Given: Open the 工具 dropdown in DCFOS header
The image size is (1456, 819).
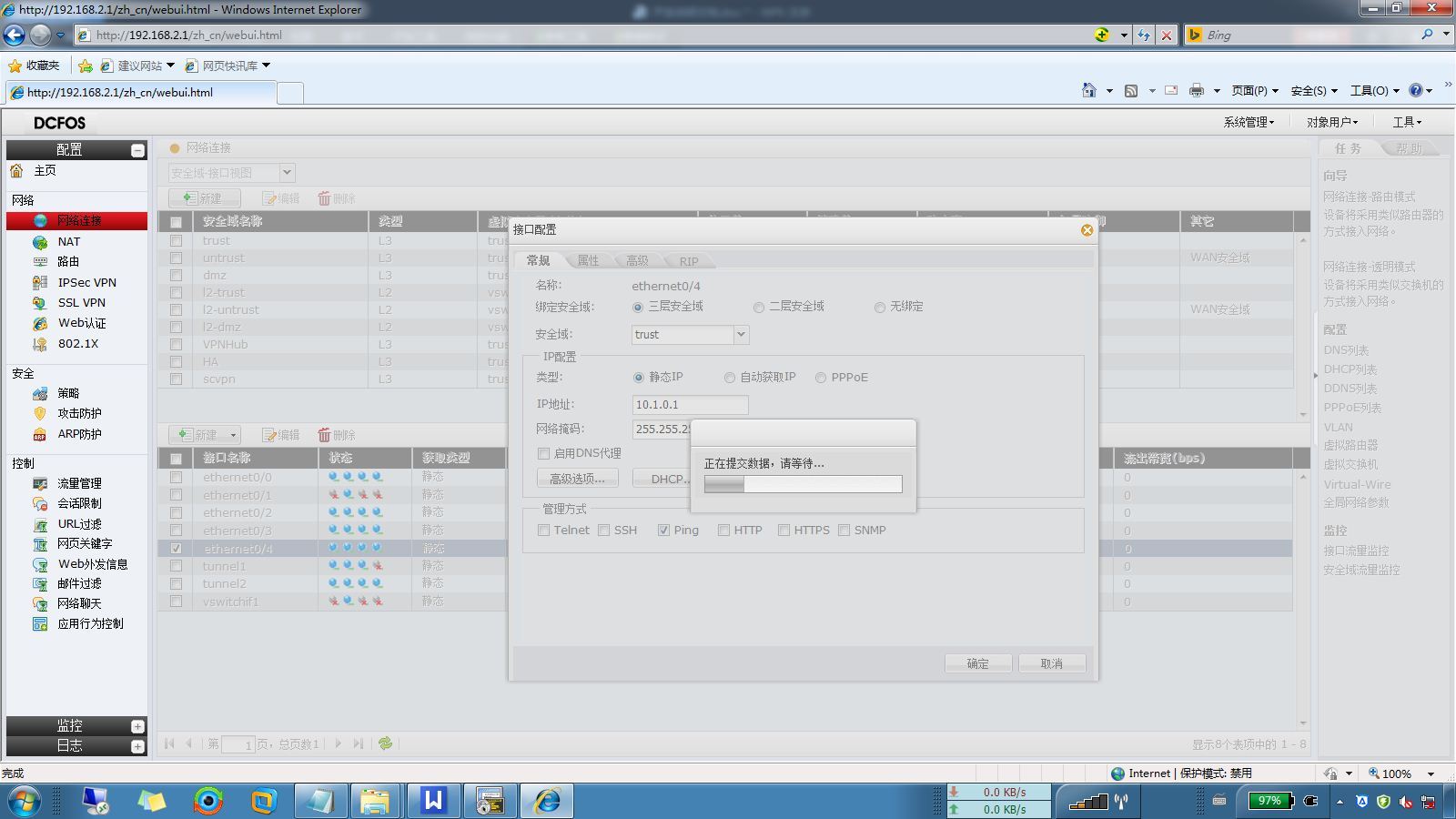Looking at the screenshot, I should coord(1407,122).
